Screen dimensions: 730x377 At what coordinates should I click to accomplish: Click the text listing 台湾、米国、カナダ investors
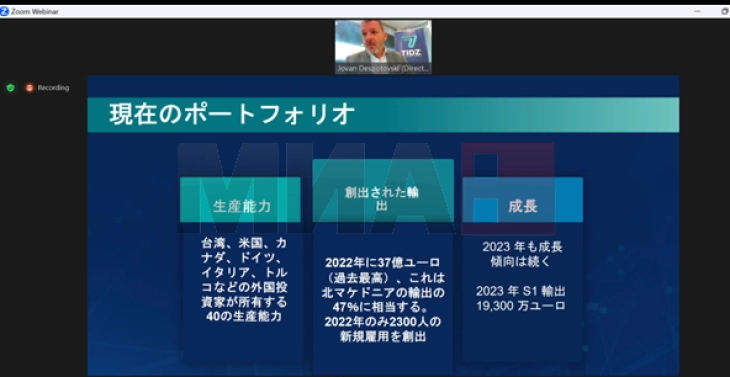pyautogui.click(x=244, y=280)
